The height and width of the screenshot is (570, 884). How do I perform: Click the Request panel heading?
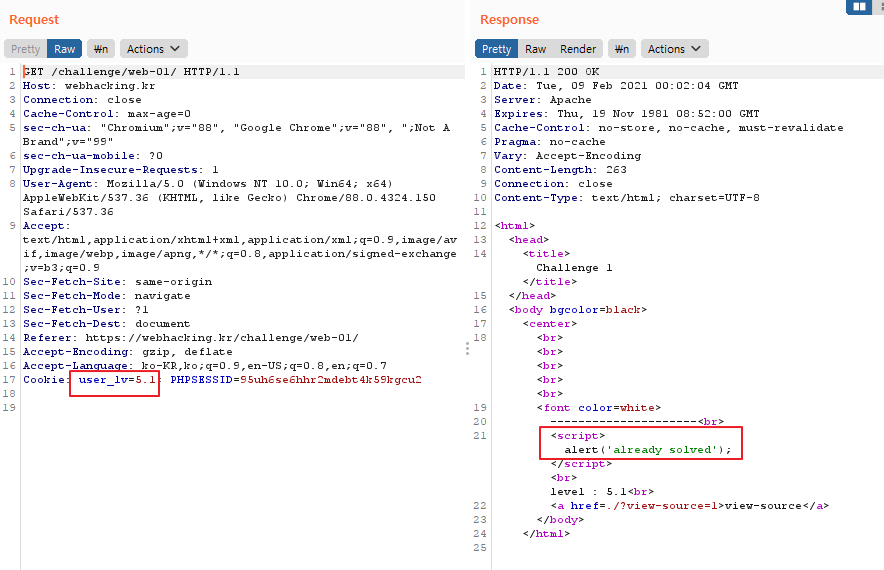(34, 20)
